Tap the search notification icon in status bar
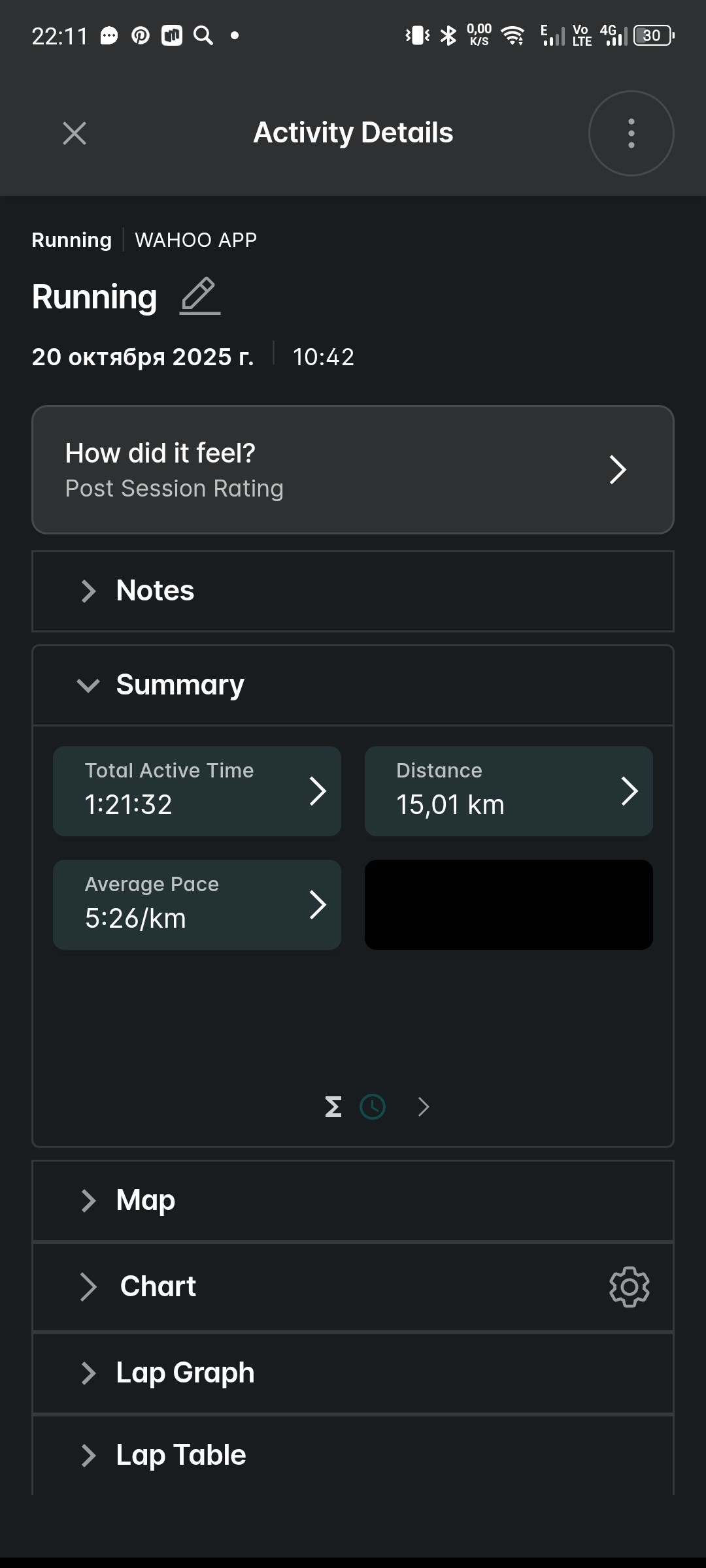The height and width of the screenshot is (1568, 706). pyautogui.click(x=203, y=35)
